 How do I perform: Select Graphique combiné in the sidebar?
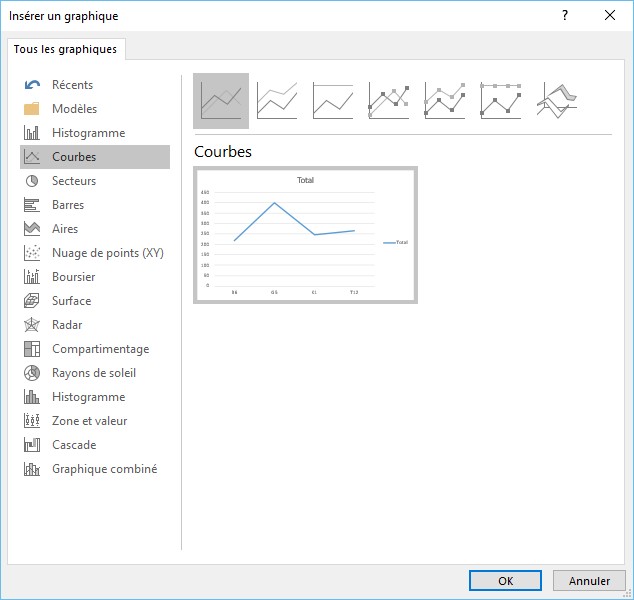[x=104, y=469]
